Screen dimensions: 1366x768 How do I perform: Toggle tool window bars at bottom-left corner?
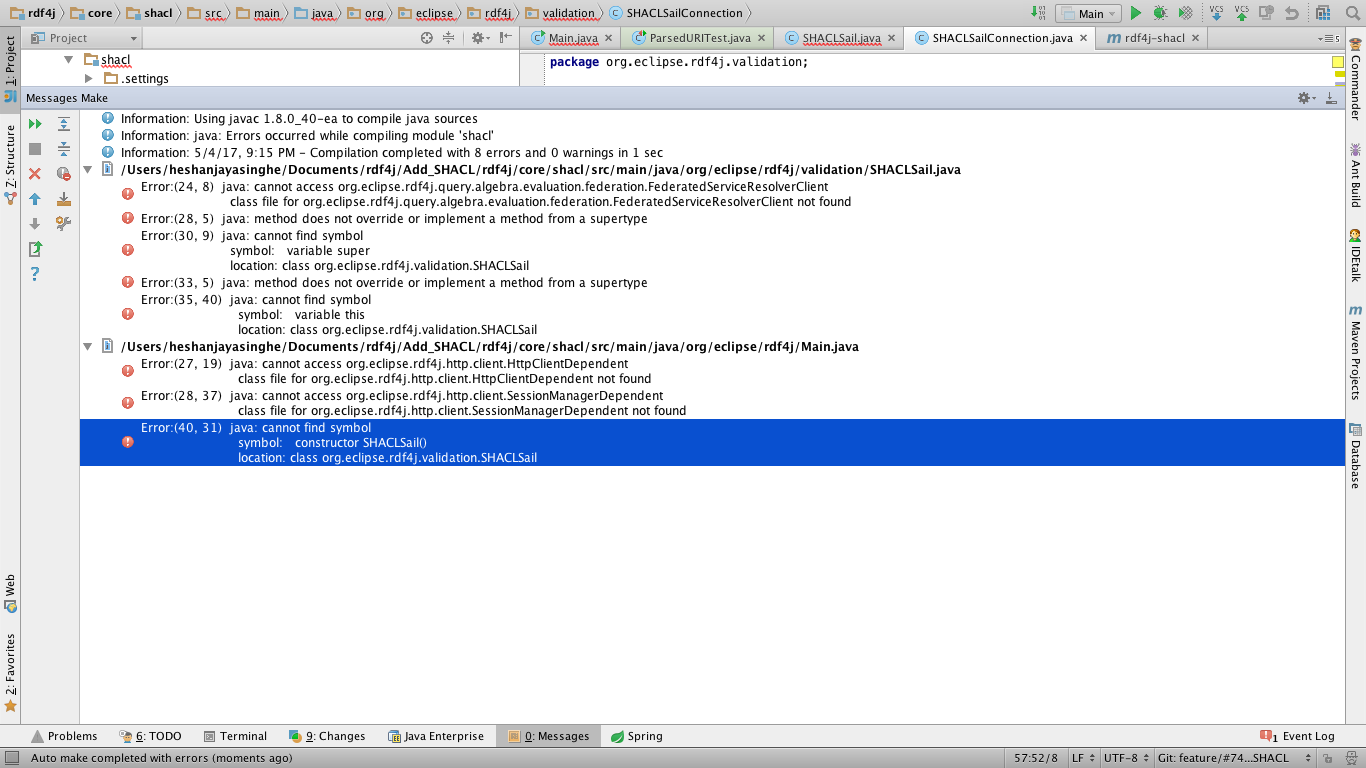(11, 758)
